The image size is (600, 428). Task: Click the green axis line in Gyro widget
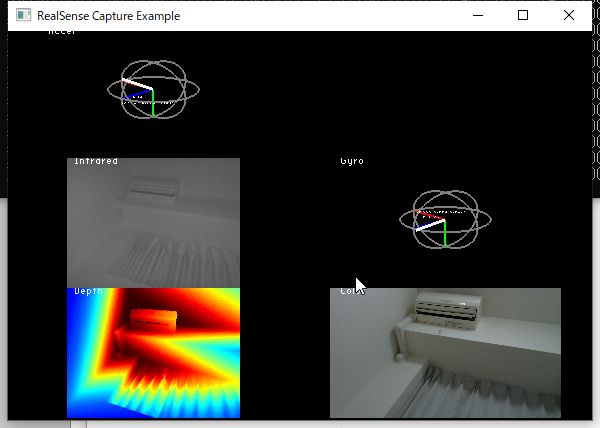pos(445,233)
